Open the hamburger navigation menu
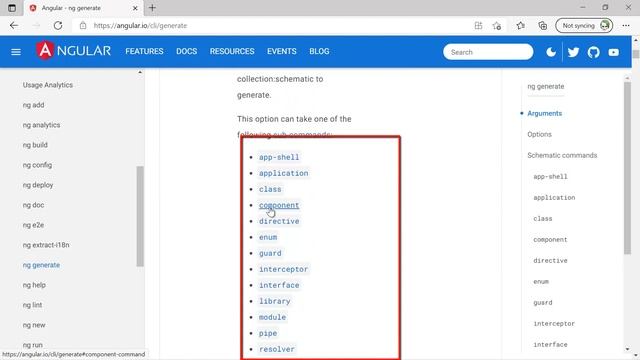Viewport: 640px width, 360px height. [x=16, y=52]
